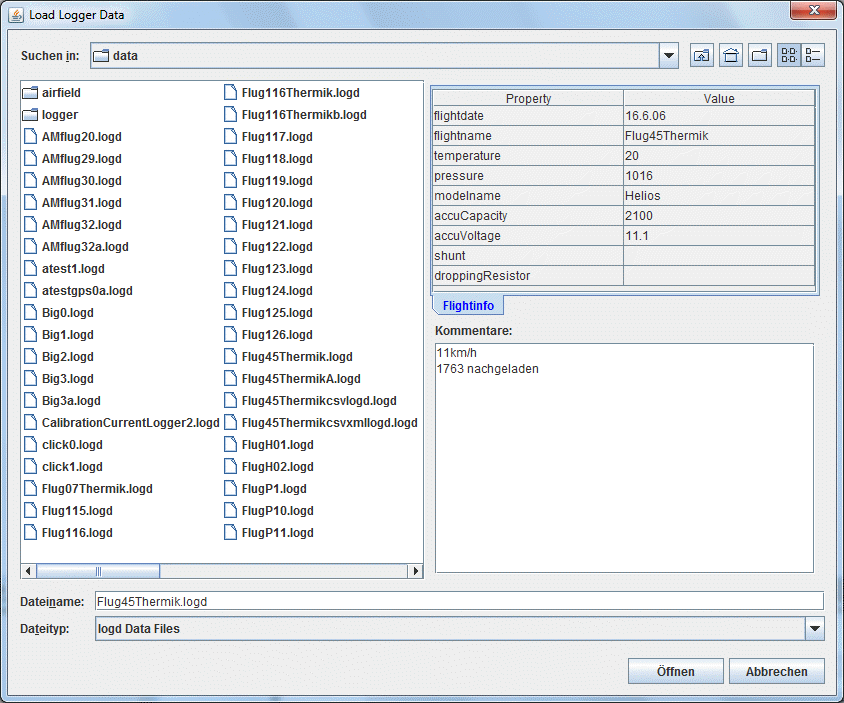Expand the Suchen in directory dropdown

pyautogui.click(x=669, y=56)
